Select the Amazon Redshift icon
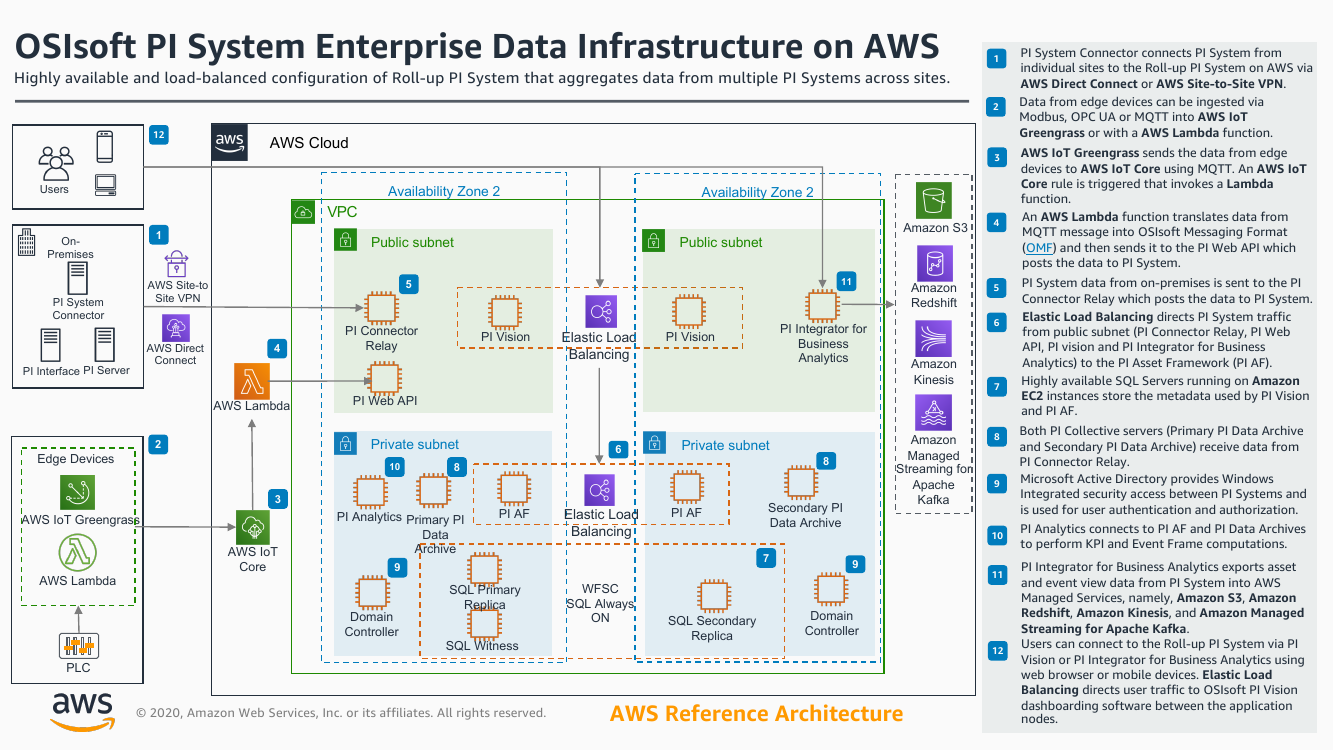The image size is (1334, 750). [x=934, y=263]
